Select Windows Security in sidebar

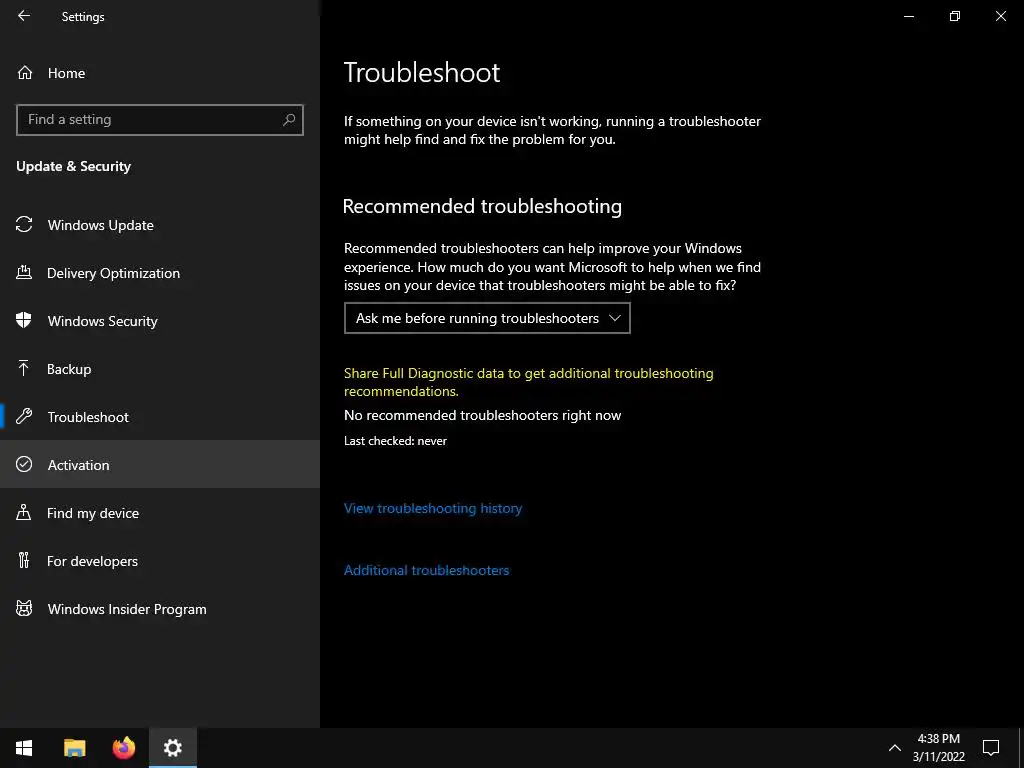click(160, 321)
